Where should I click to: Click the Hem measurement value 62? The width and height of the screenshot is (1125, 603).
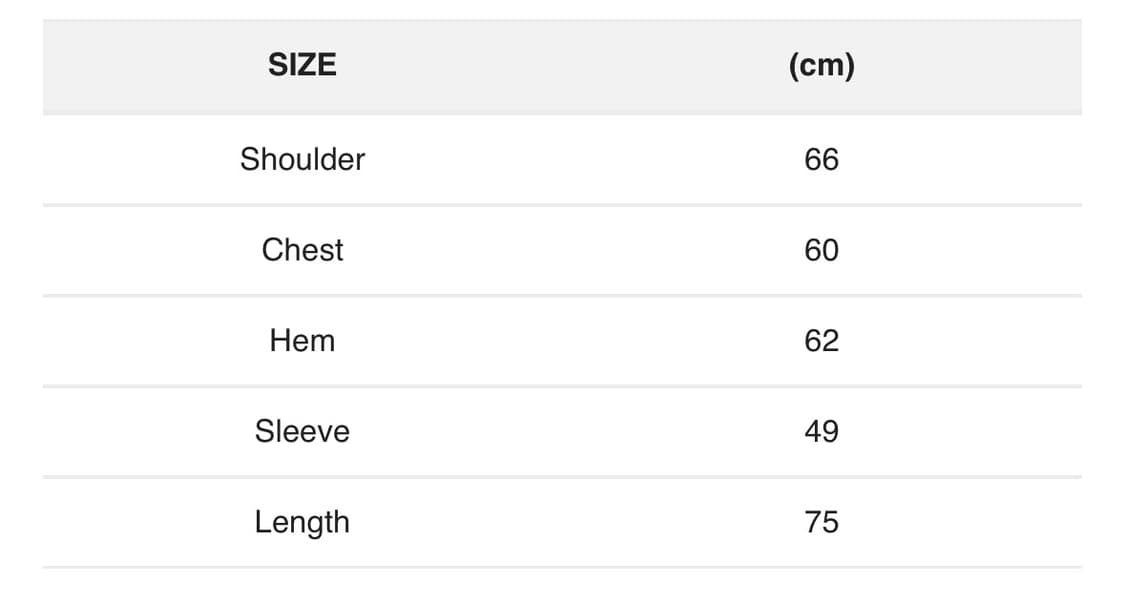(821, 341)
